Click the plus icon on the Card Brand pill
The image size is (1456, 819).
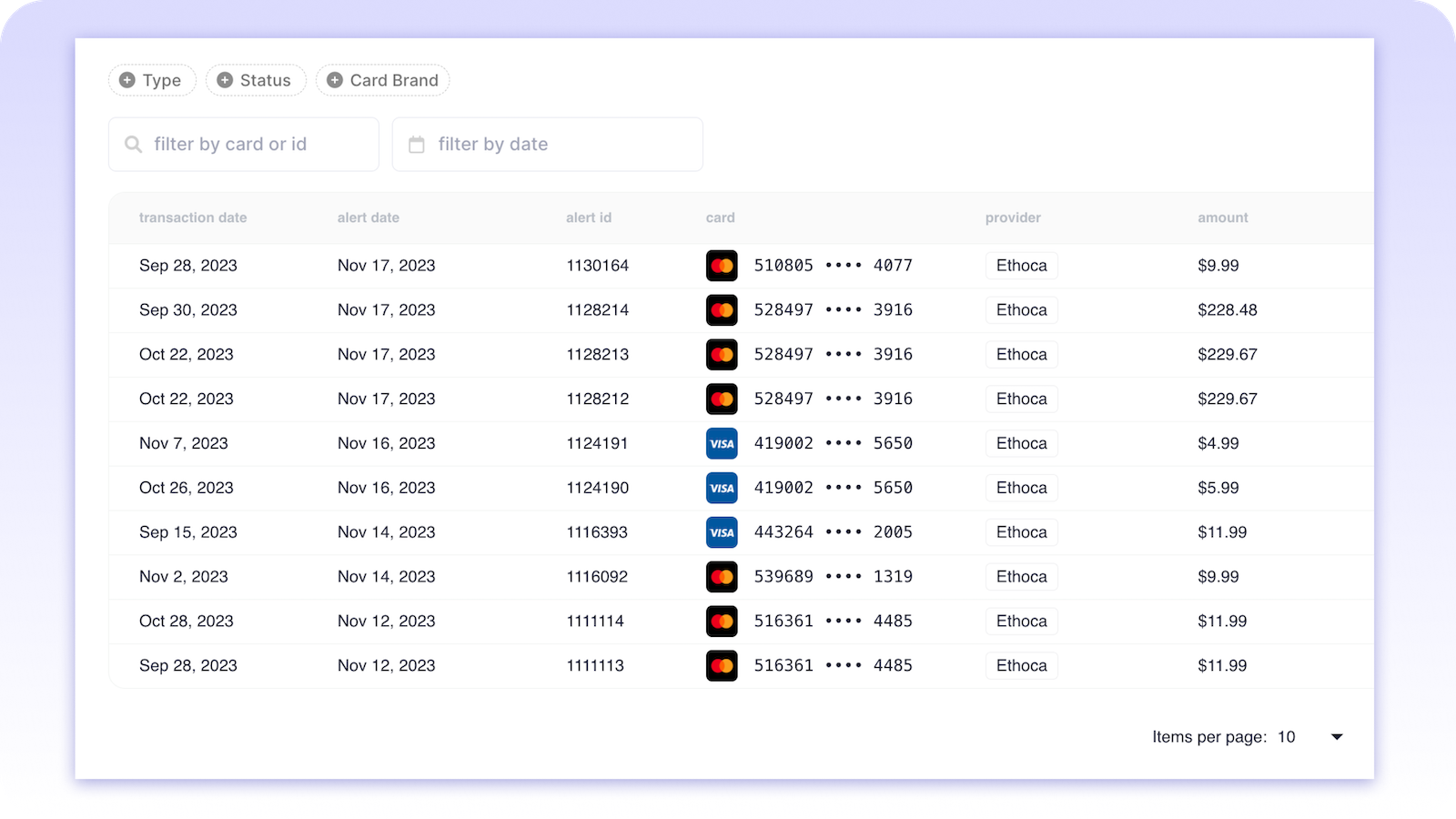point(334,80)
